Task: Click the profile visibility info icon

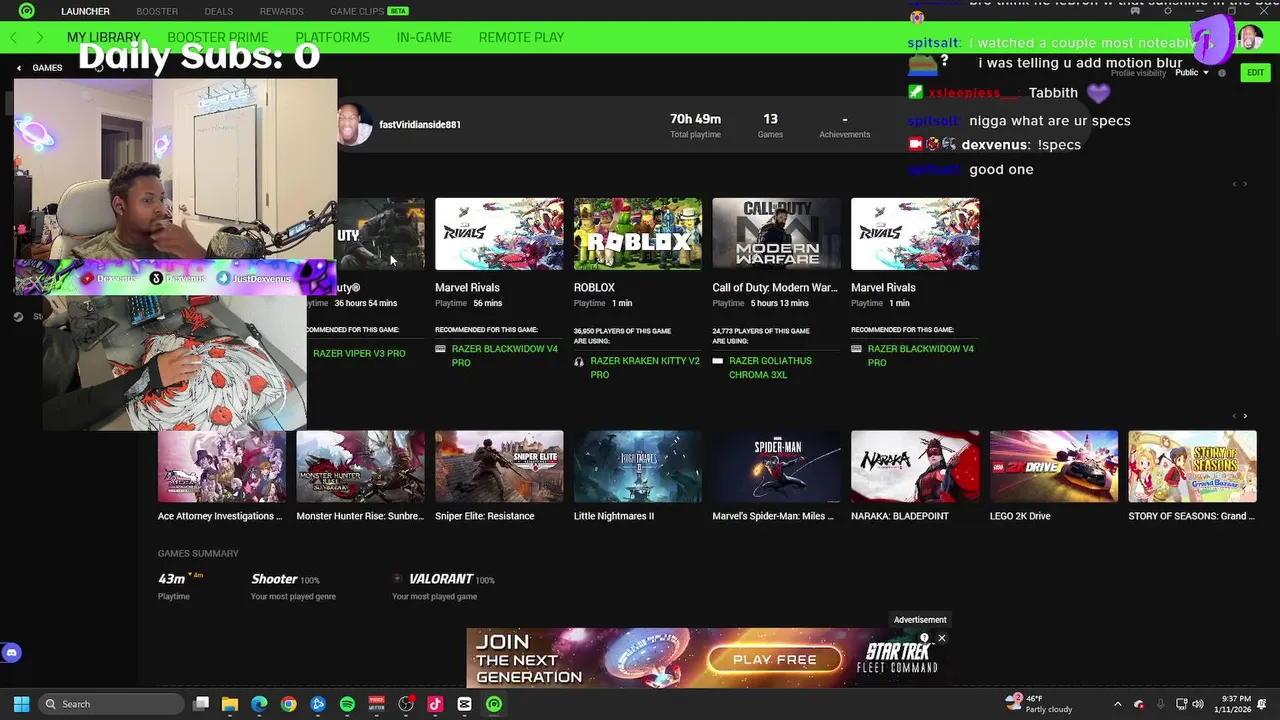Action: (1222, 73)
